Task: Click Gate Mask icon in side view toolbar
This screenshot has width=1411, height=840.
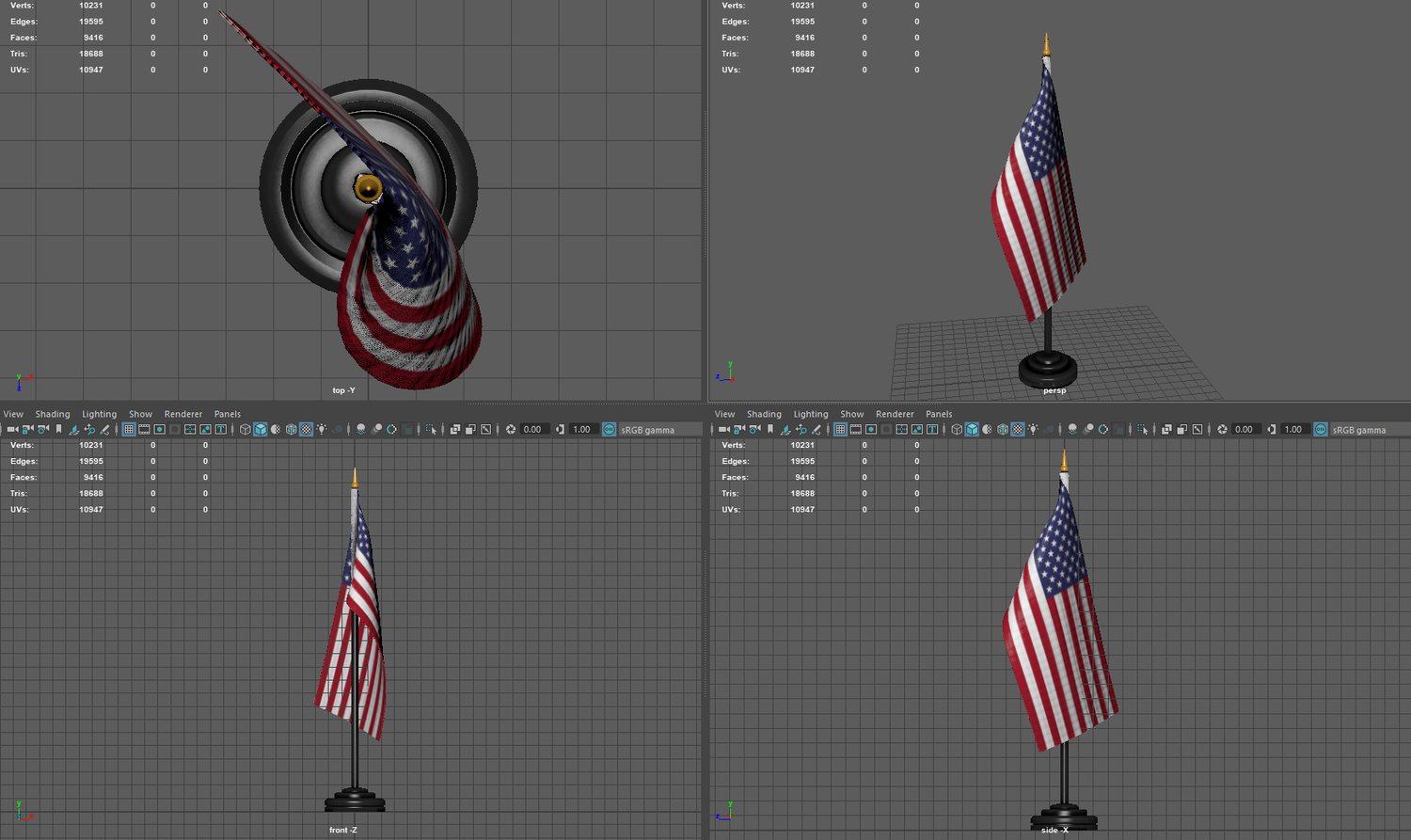Action: tap(886, 429)
